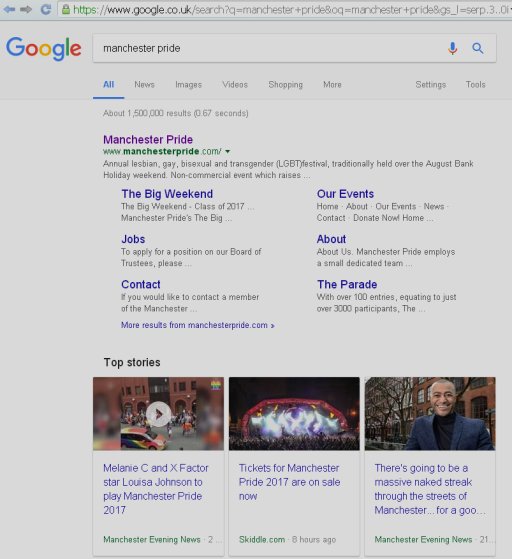Click the With over 100 entries snippet

[x=386, y=303]
